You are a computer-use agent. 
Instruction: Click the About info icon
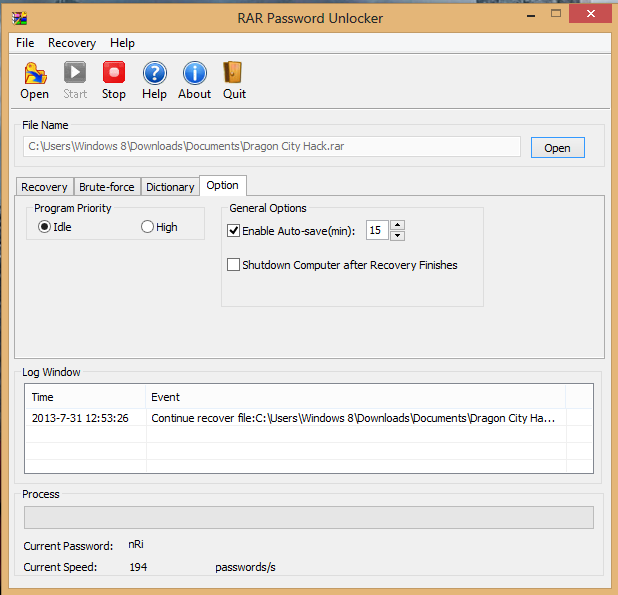coord(195,73)
